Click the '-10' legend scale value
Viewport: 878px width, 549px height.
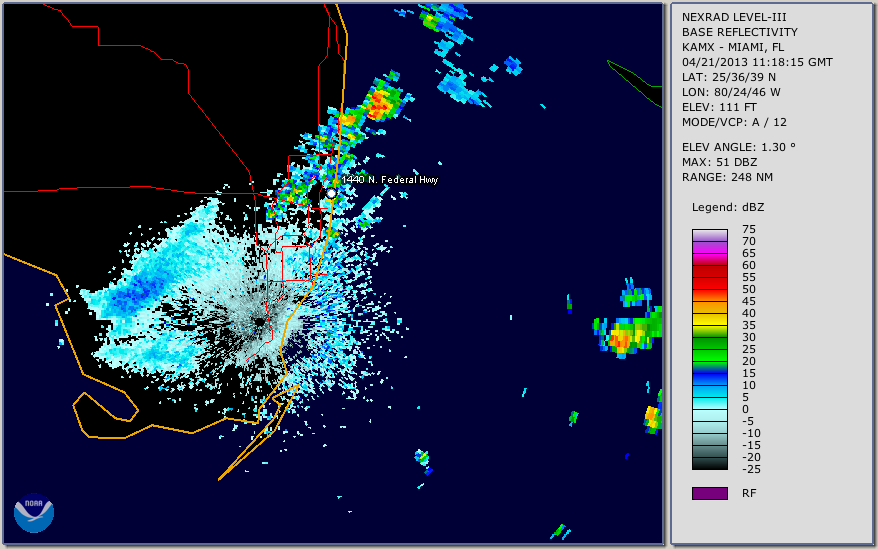tap(751, 433)
